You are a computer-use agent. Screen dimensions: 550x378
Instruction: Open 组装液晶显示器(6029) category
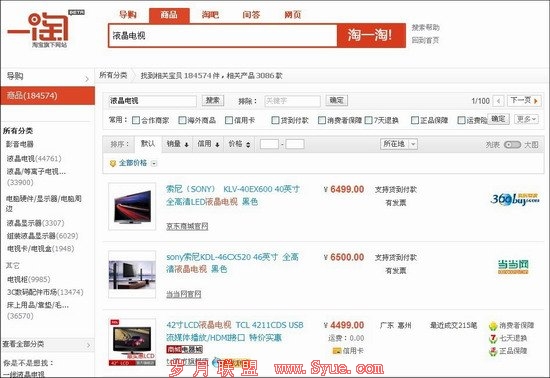click(42, 236)
